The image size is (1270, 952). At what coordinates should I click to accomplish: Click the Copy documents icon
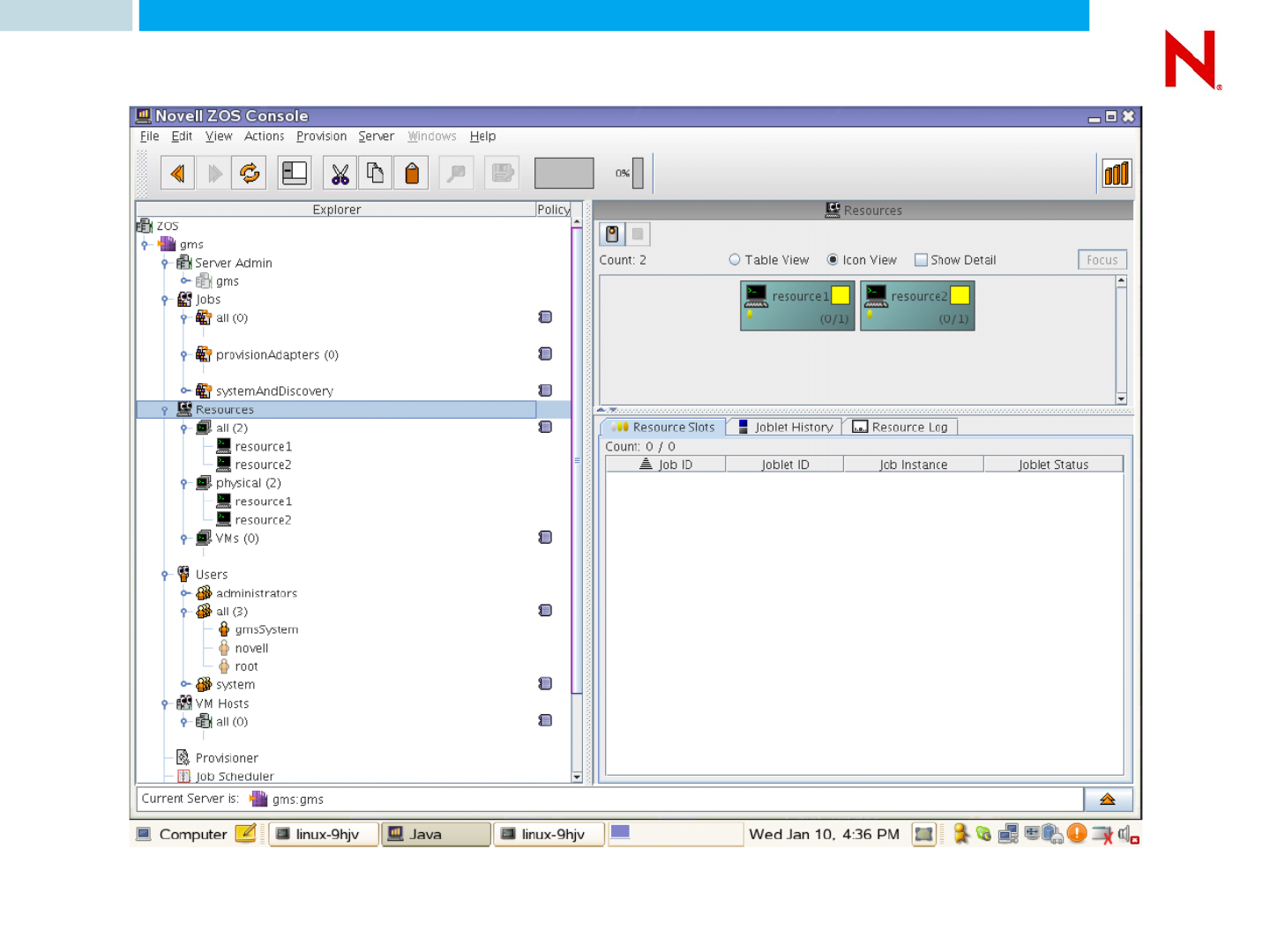tap(376, 173)
